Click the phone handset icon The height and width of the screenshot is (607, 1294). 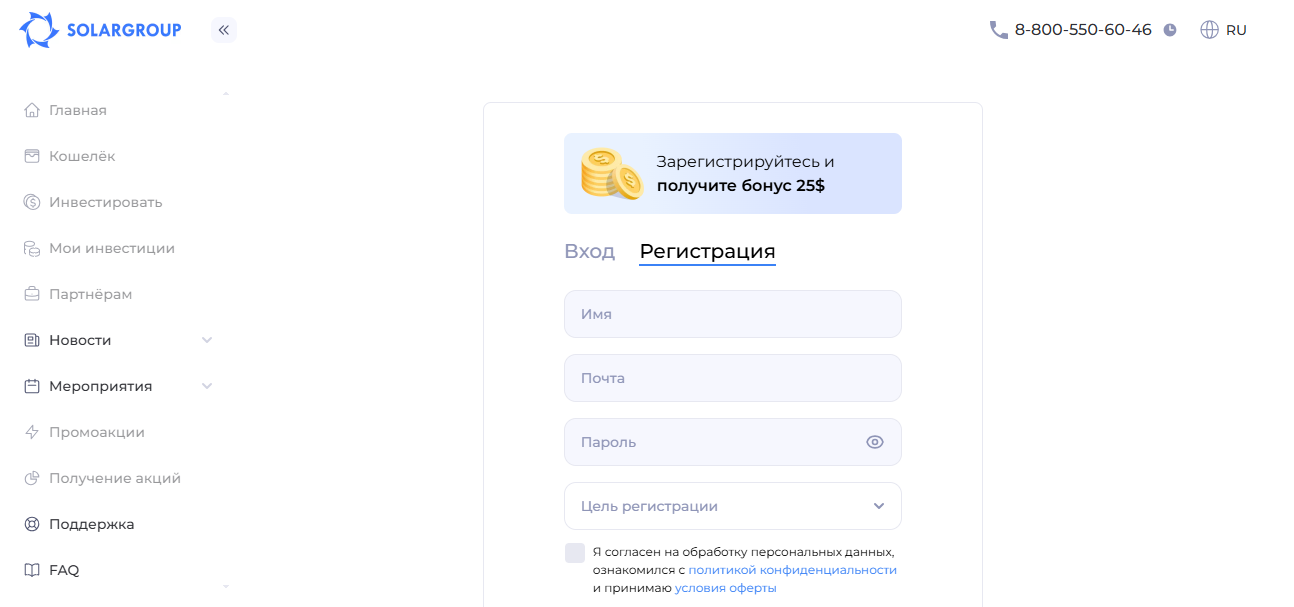tap(998, 30)
